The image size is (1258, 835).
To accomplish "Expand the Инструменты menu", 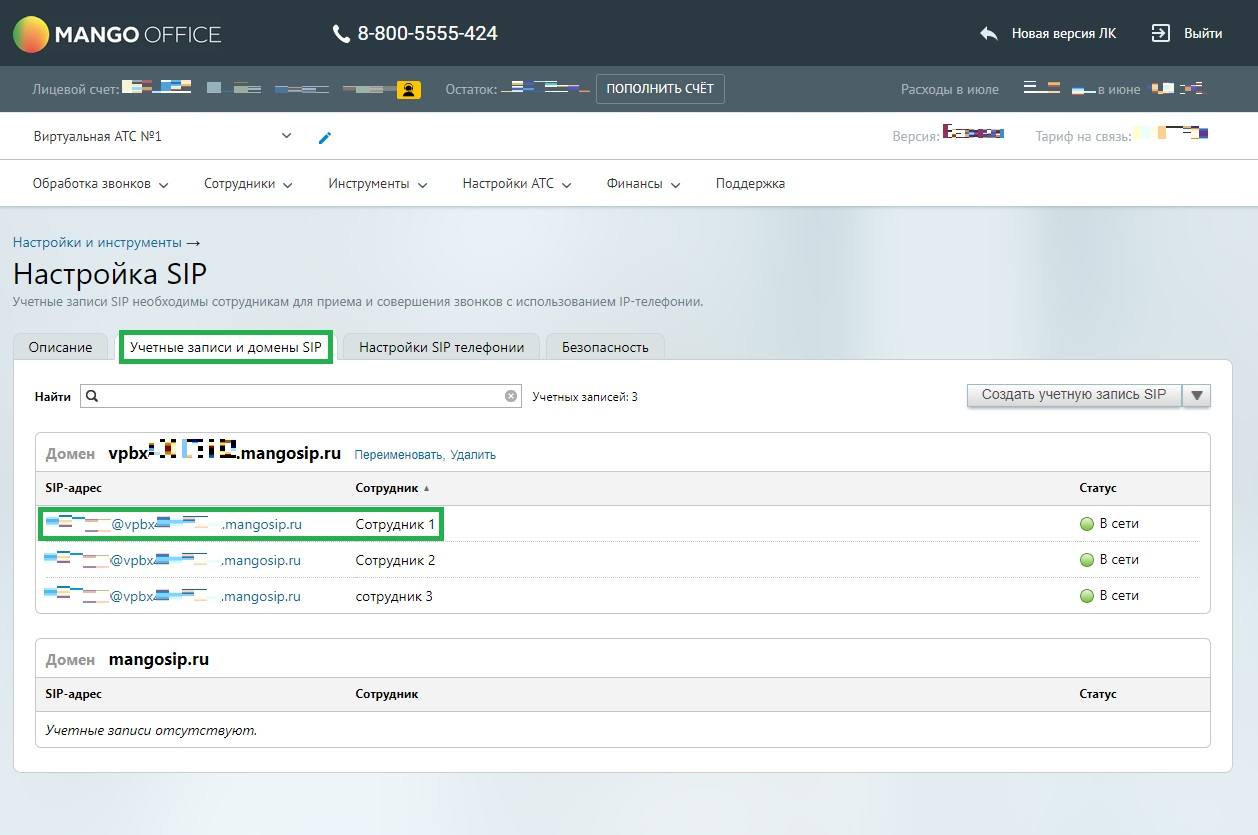I will point(378,184).
